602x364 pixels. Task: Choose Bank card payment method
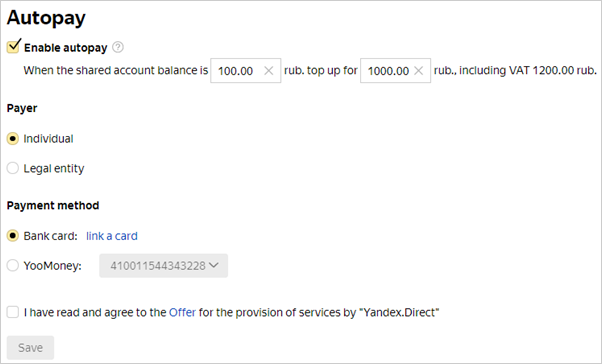pyautogui.click(x=13, y=236)
